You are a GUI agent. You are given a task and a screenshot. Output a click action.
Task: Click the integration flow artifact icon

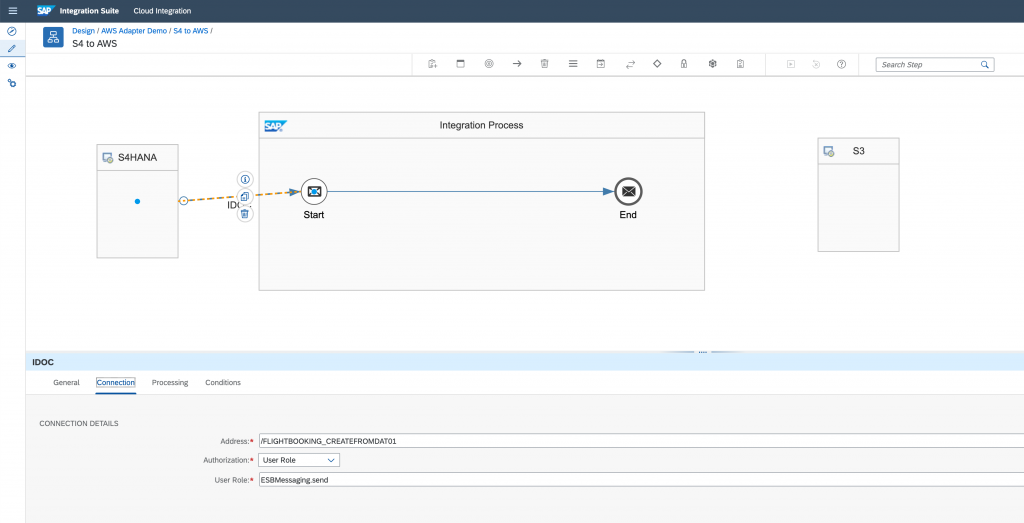54,37
